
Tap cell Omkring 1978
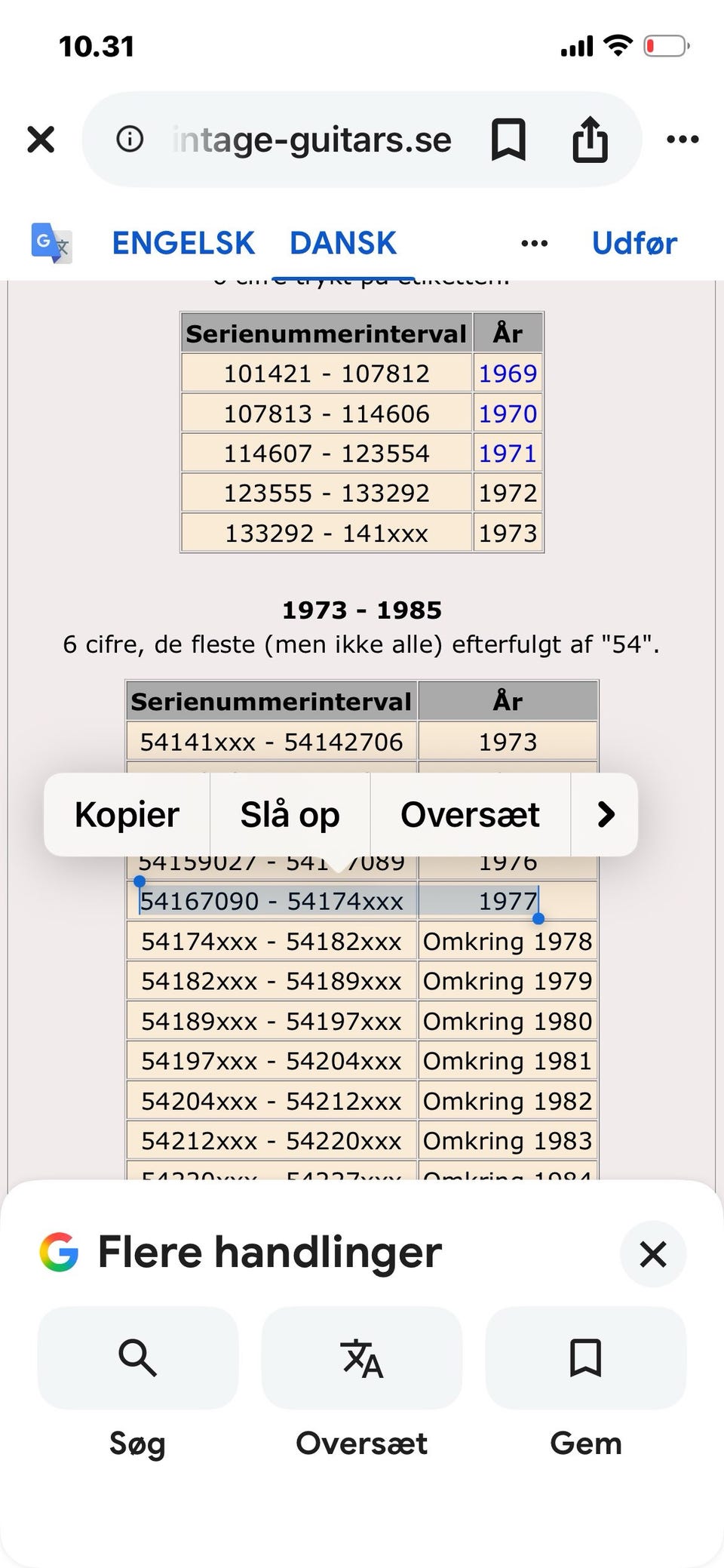click(x=508, y=942)
